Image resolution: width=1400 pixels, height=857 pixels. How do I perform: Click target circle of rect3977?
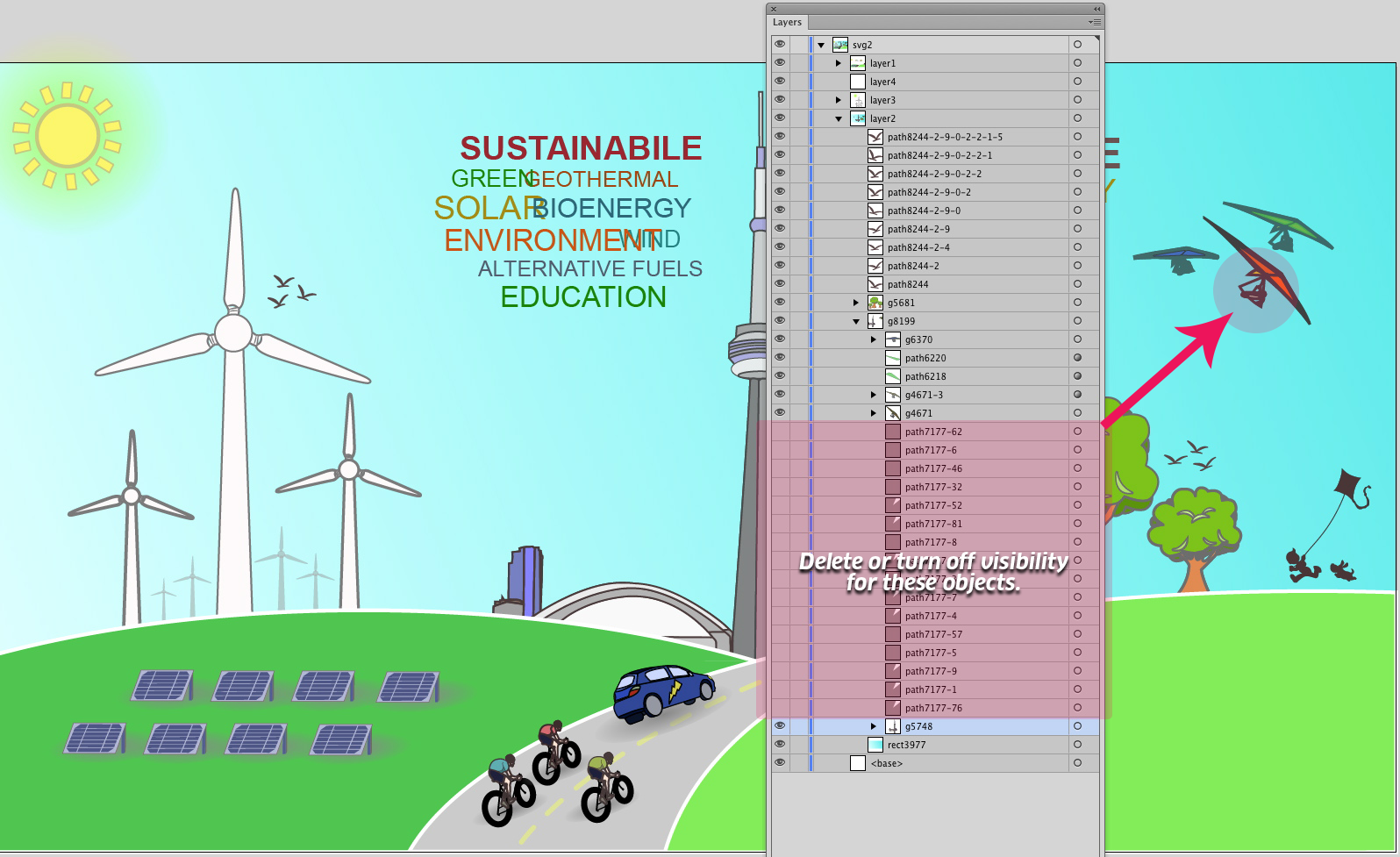pos(1078,744)
